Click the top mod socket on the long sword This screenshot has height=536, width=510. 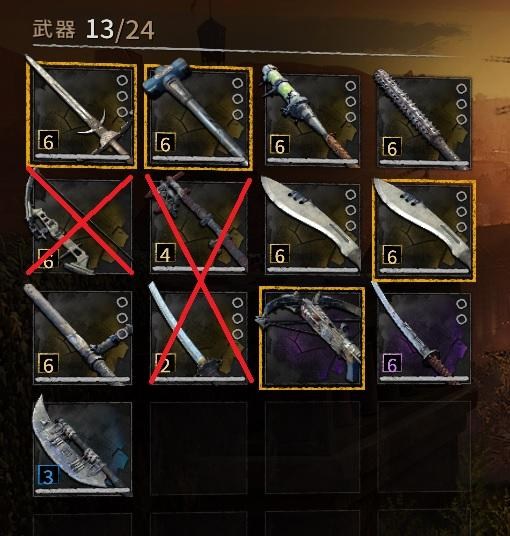[x=122, y=81]
